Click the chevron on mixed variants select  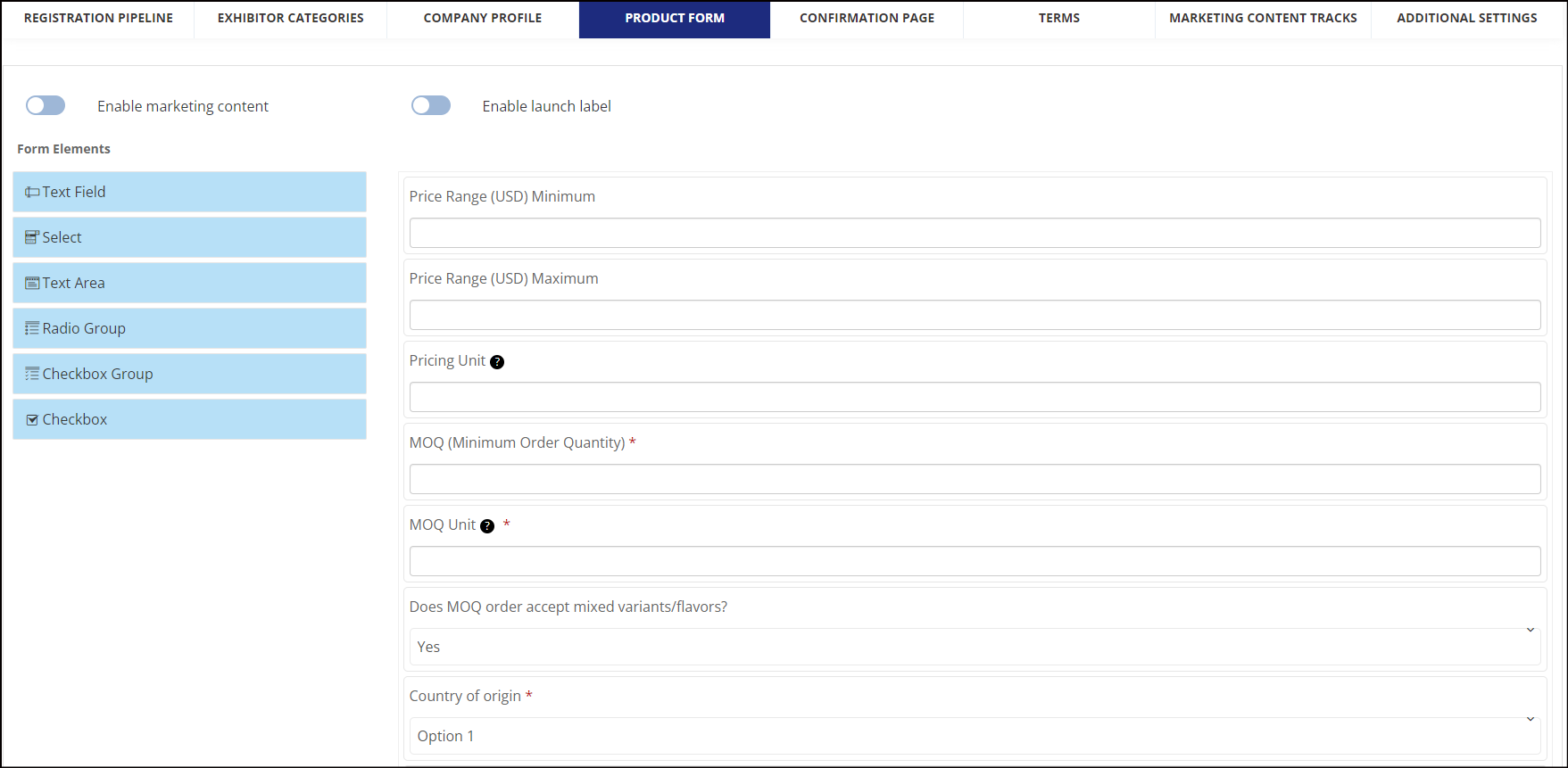(x=1531, y=630)
